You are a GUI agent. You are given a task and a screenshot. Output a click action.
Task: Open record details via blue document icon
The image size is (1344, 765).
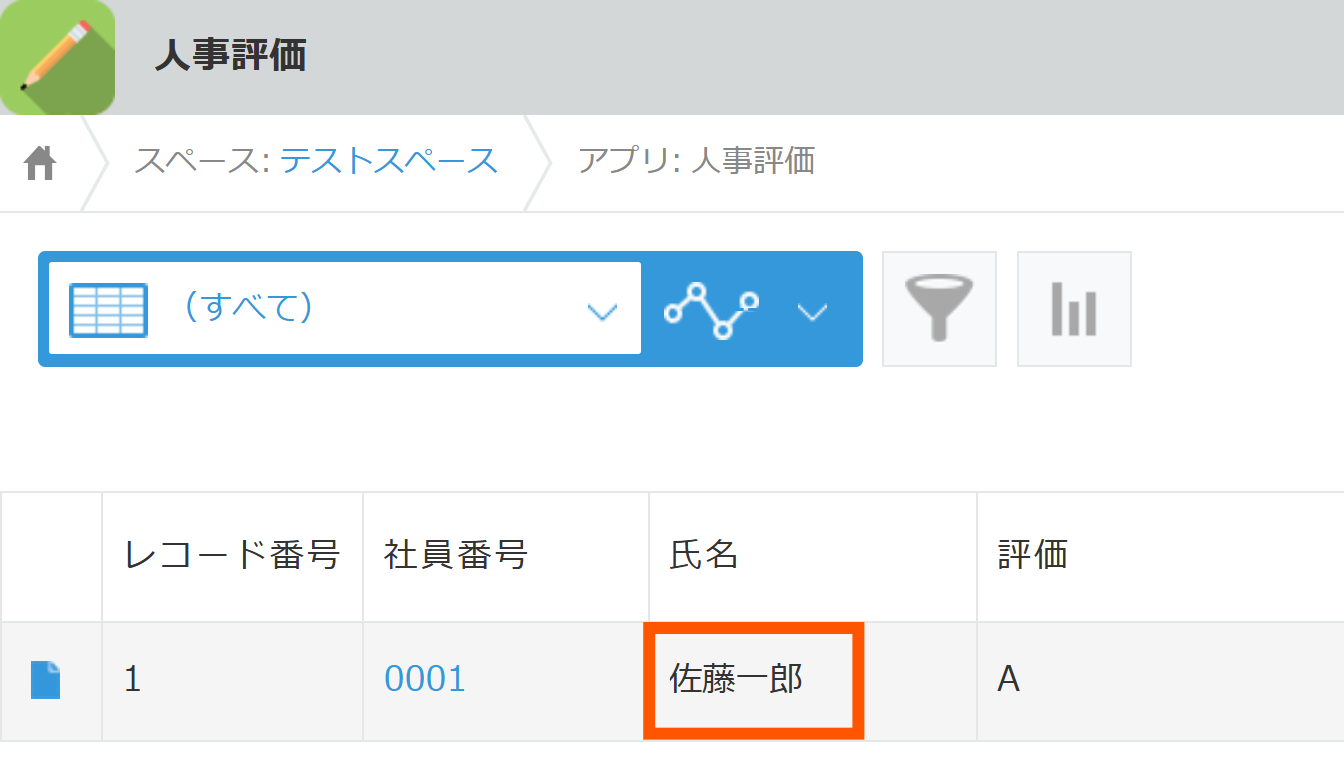click(x=46, y=680)
